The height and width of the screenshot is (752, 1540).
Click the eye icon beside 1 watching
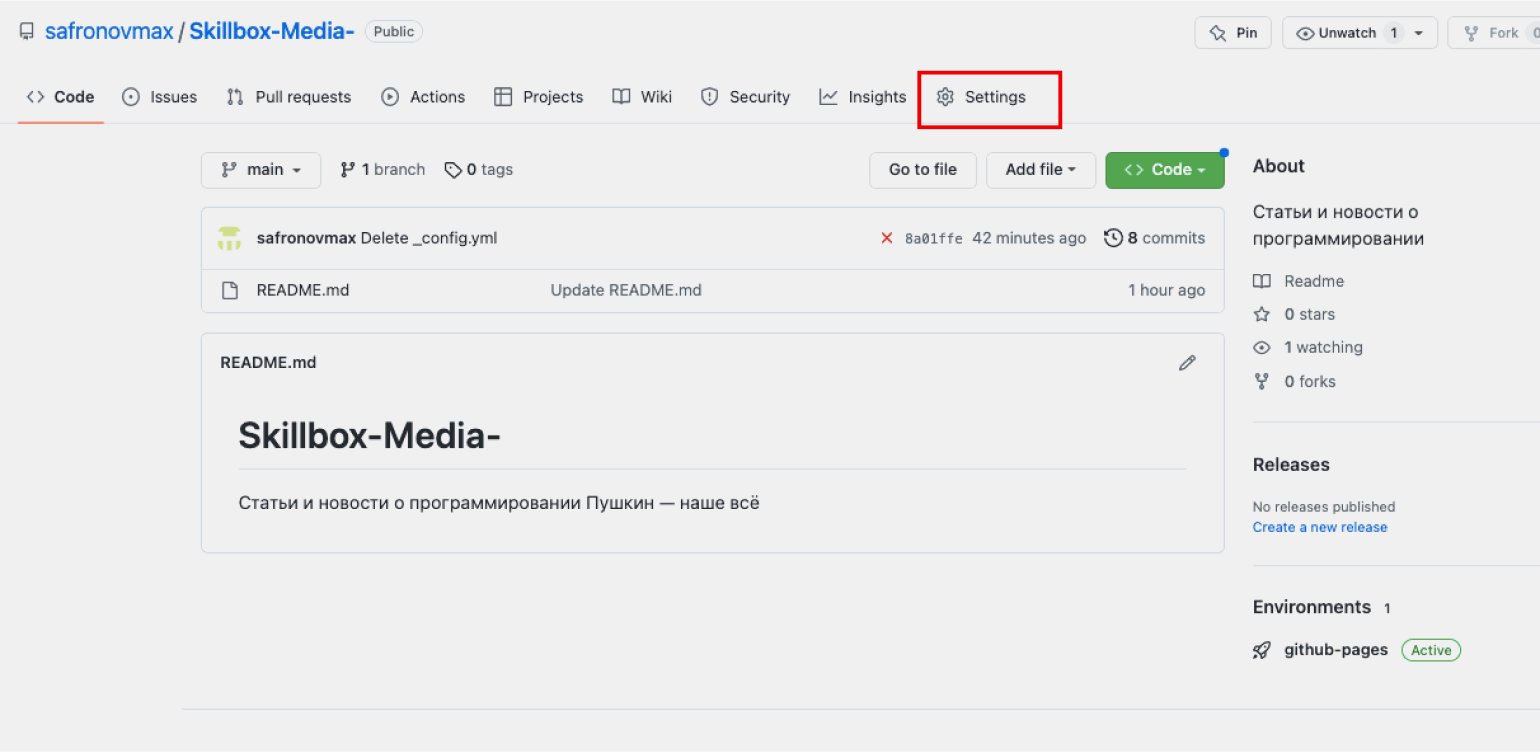click(1262, 347)
